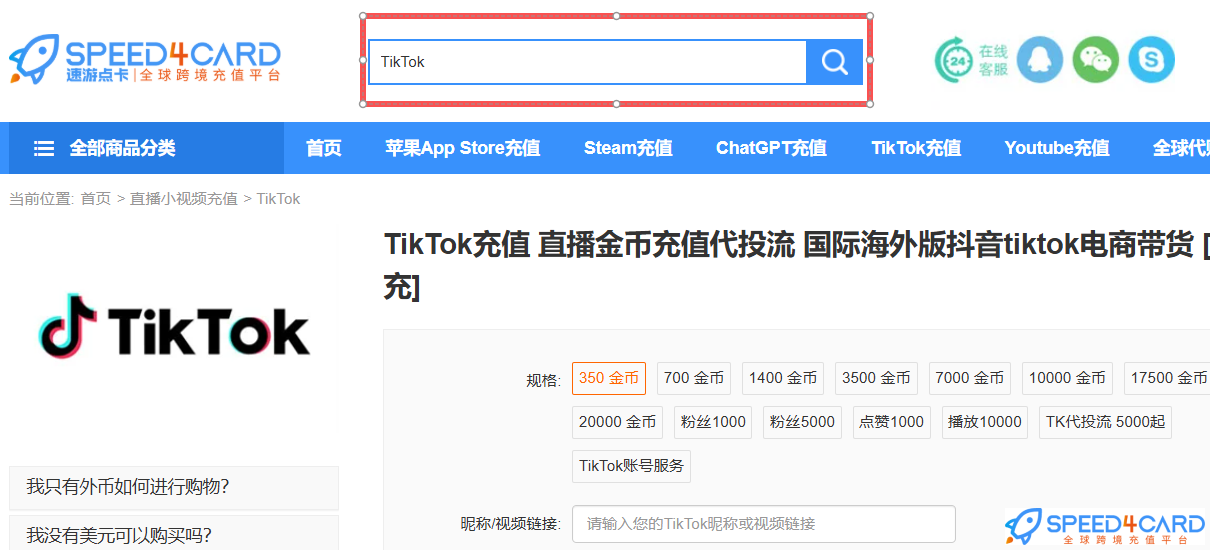Select the 7000 金币 option
The width and height of the screenshot is (1210, 550).
[x=970, y=378]
